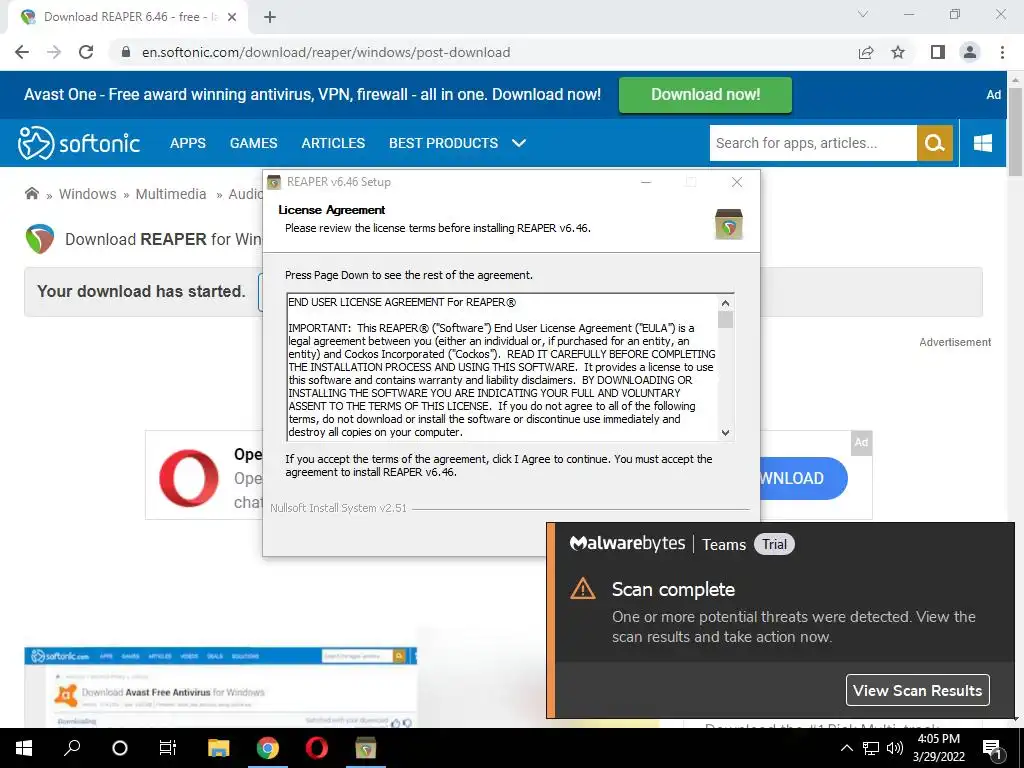Click the Softonic search field
The image size is (1024, 768).
coord(813,143)
